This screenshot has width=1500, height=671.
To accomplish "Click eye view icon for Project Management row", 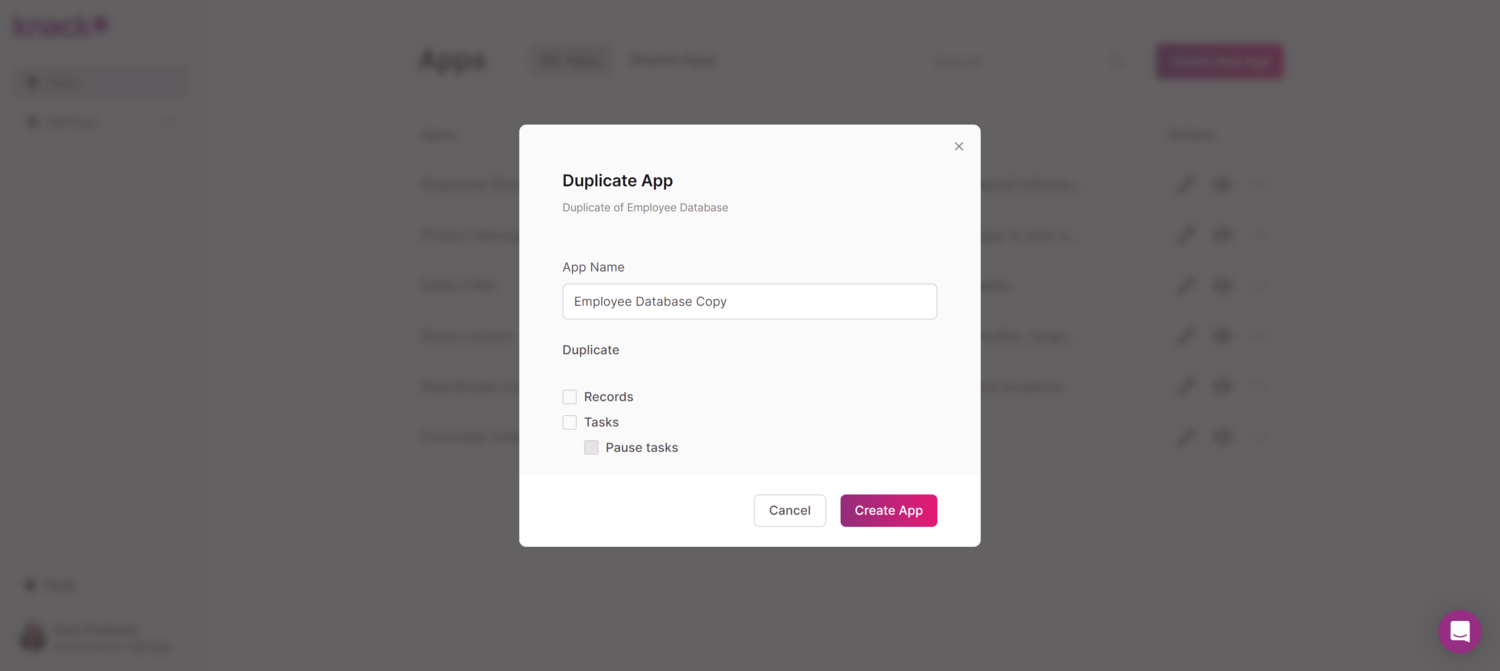I will point(1222,235).
